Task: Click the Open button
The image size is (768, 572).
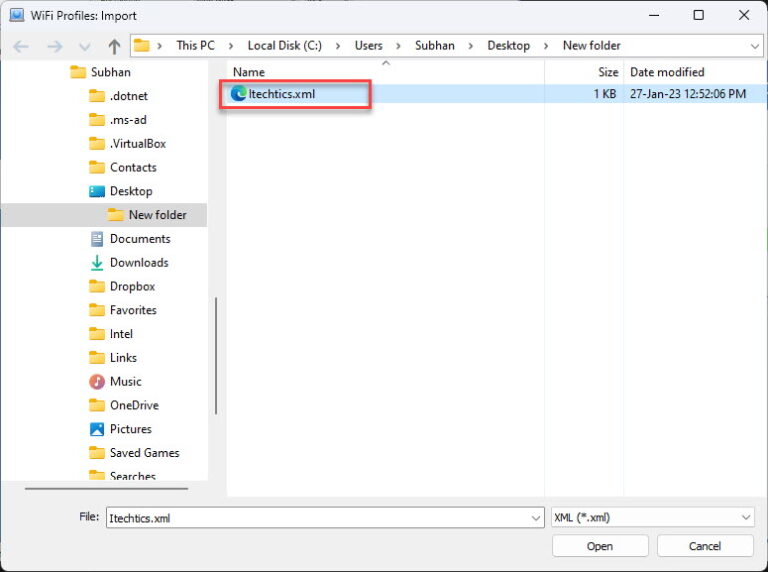Action: pyautogui.click(x=600, y=546)
